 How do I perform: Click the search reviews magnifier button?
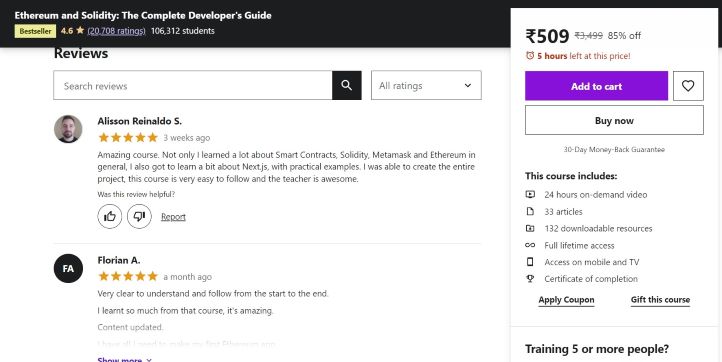click(347, 85)
